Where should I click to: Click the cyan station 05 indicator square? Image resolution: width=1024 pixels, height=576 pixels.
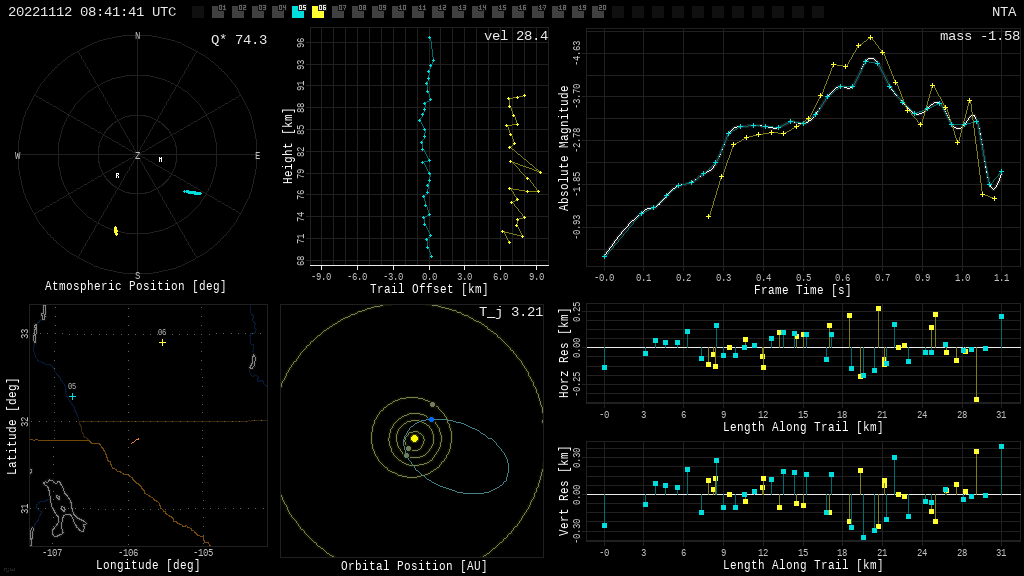[x=298, y=12]
